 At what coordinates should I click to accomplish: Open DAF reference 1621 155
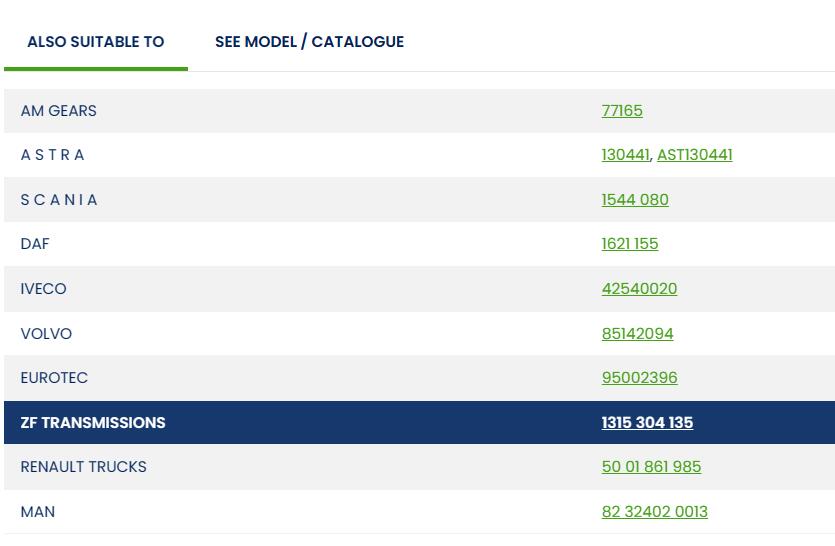(x=630, y=244)
